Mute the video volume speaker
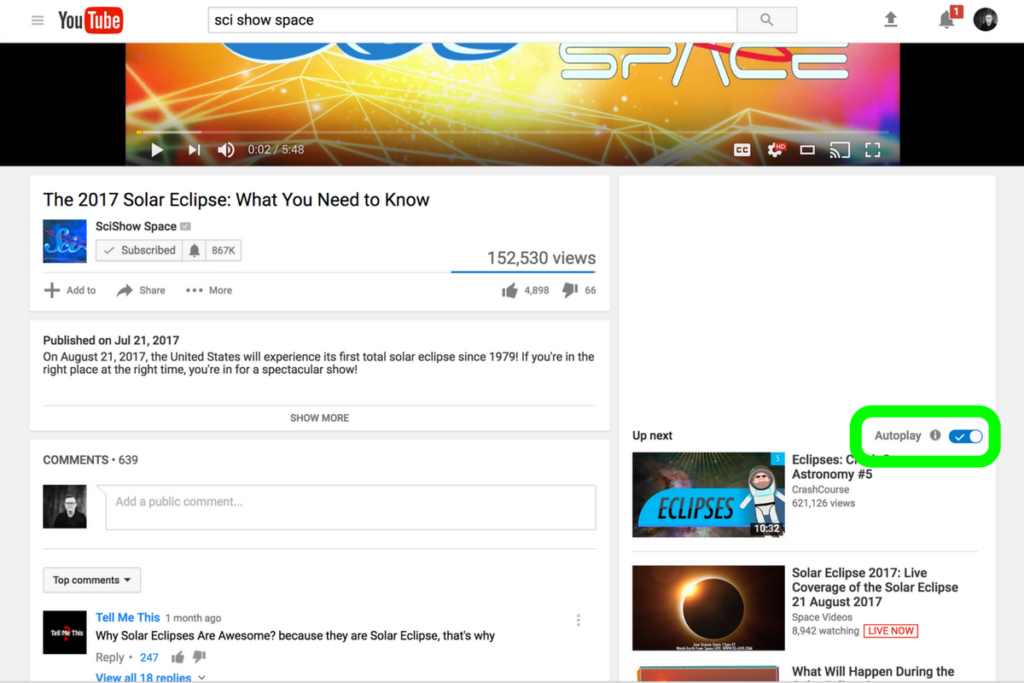This screenshot has width=1024, height=683. point(226,150)
